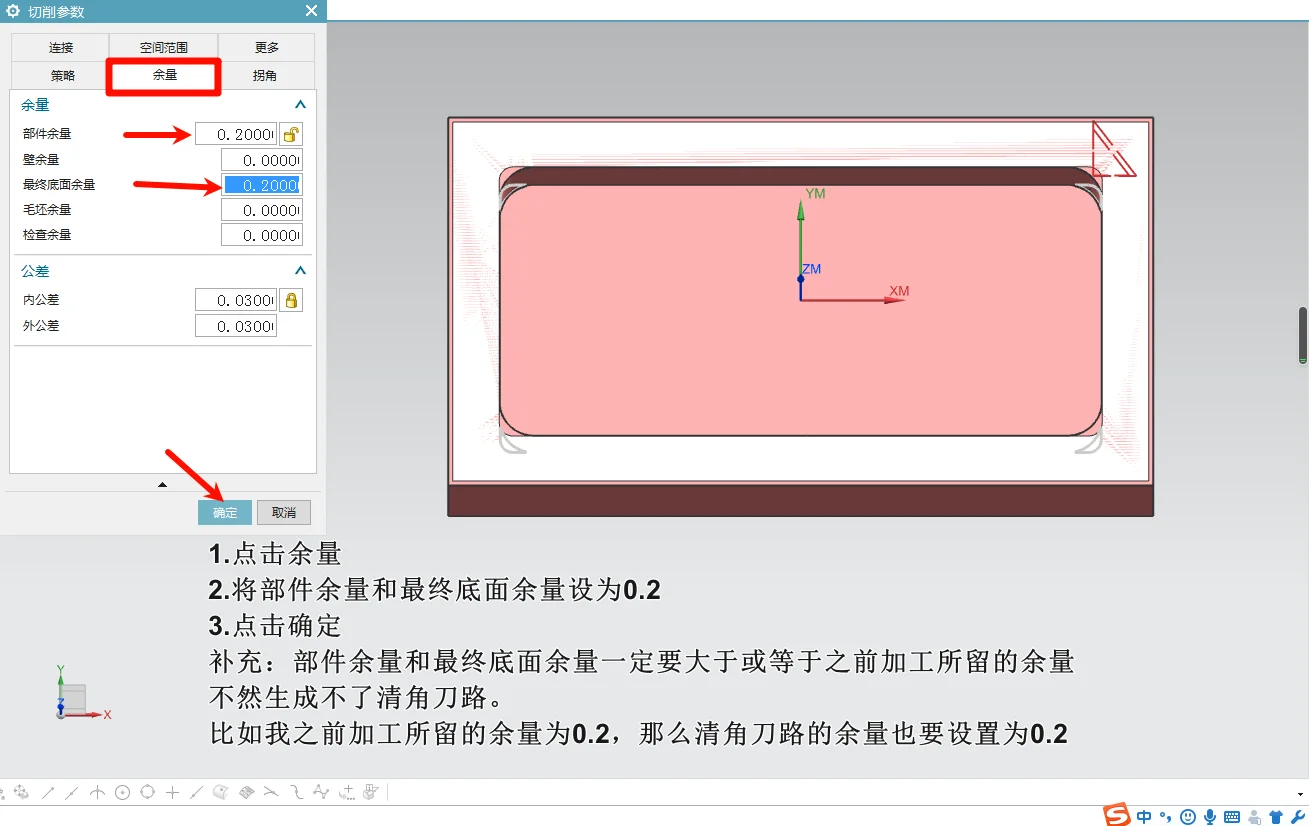Click the 确定 confirm button
Image resolution: width=1309 pixels, height=826 pixels.
tap(224, 512)
